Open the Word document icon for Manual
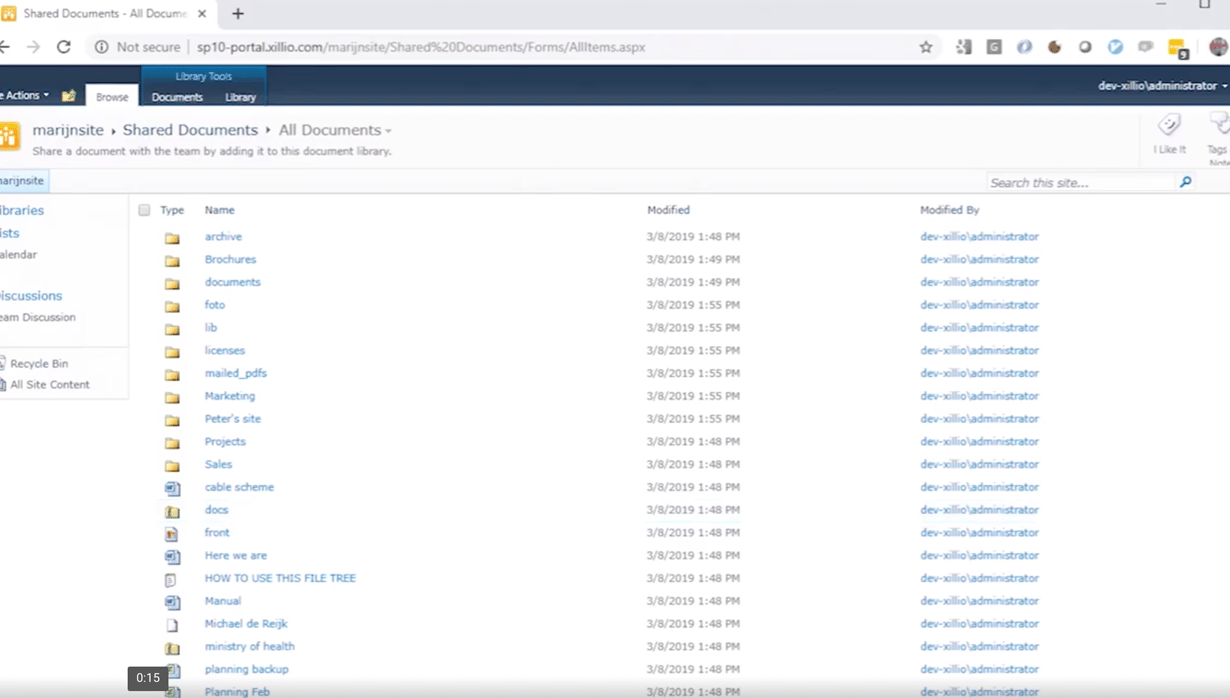The height and width of the screenshot is (698, 1230). click(x=172, y=601)
